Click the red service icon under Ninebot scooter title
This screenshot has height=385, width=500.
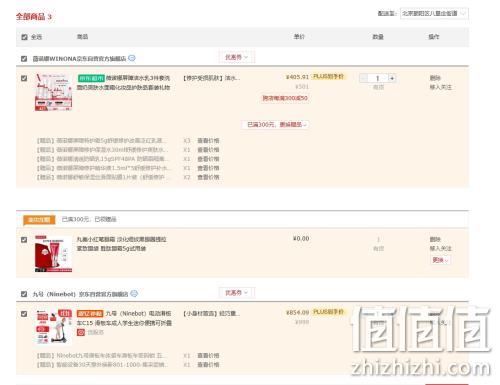(x=81, y=332)
